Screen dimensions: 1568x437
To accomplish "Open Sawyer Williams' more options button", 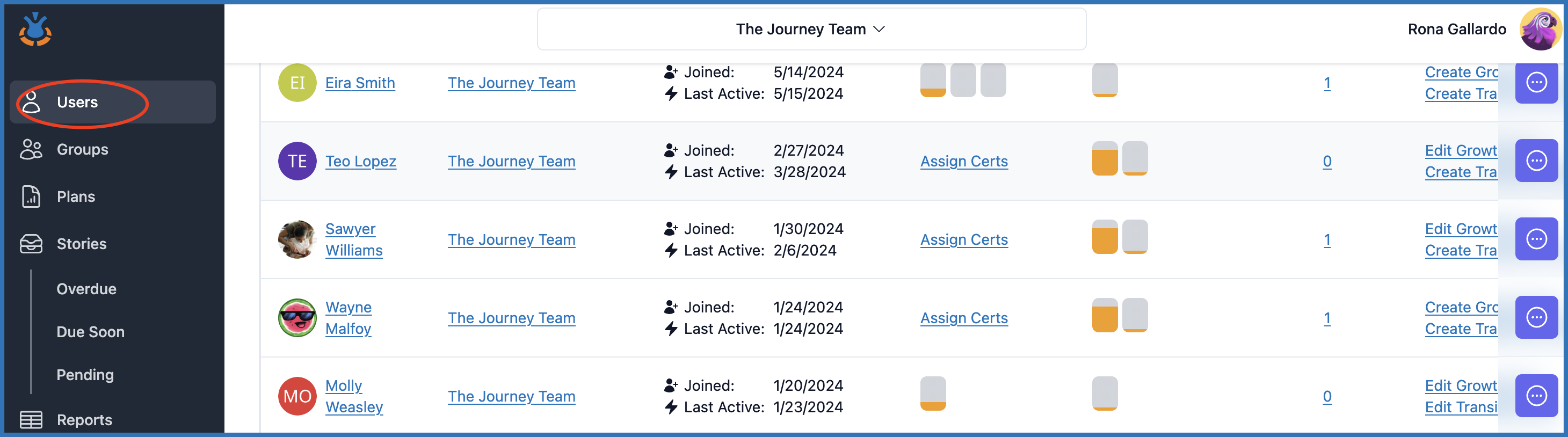I will [1536, 239].
